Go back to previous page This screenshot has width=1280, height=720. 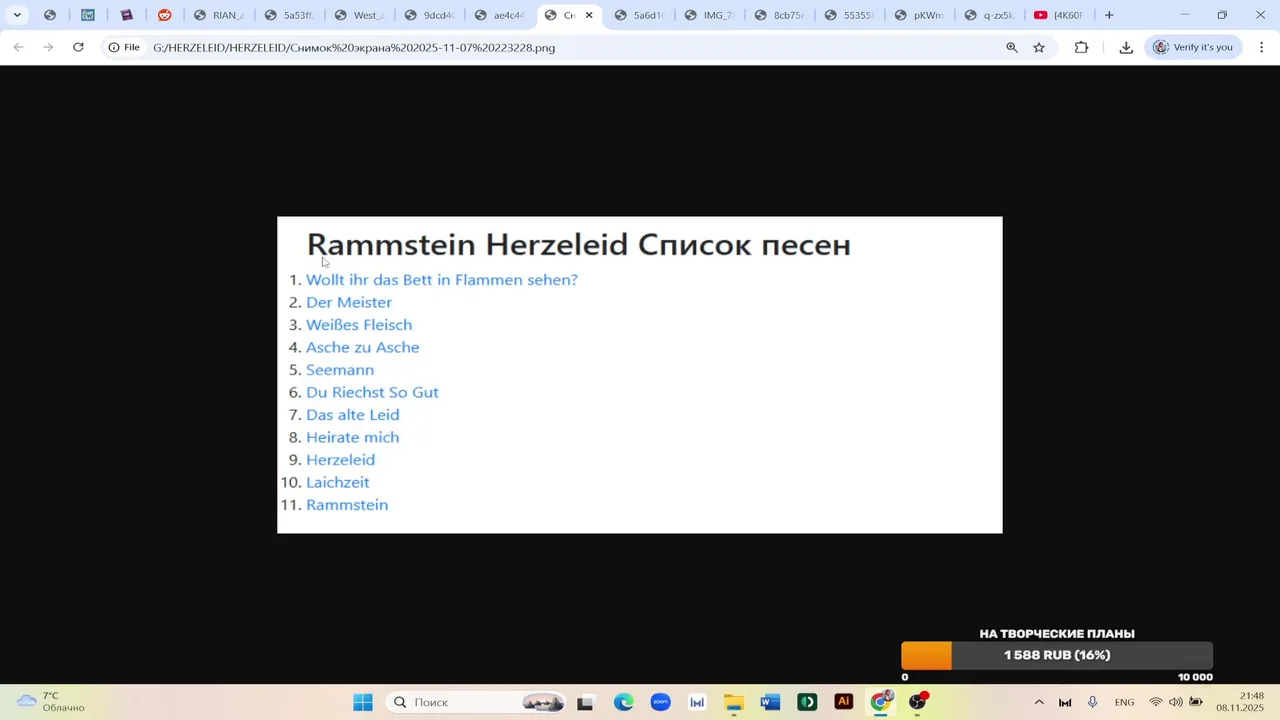18,47
